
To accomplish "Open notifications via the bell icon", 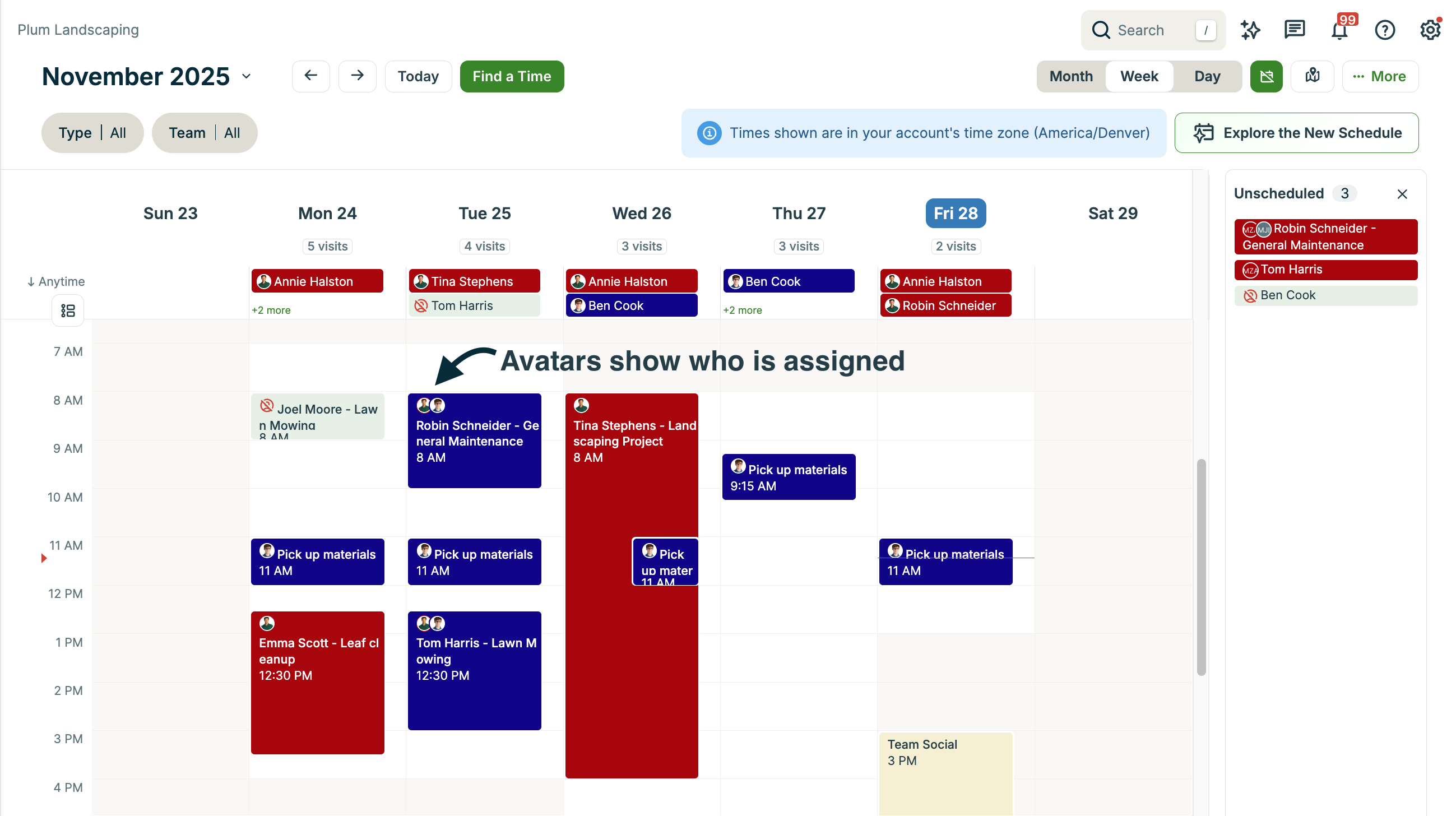I will tap(1339, 30).
